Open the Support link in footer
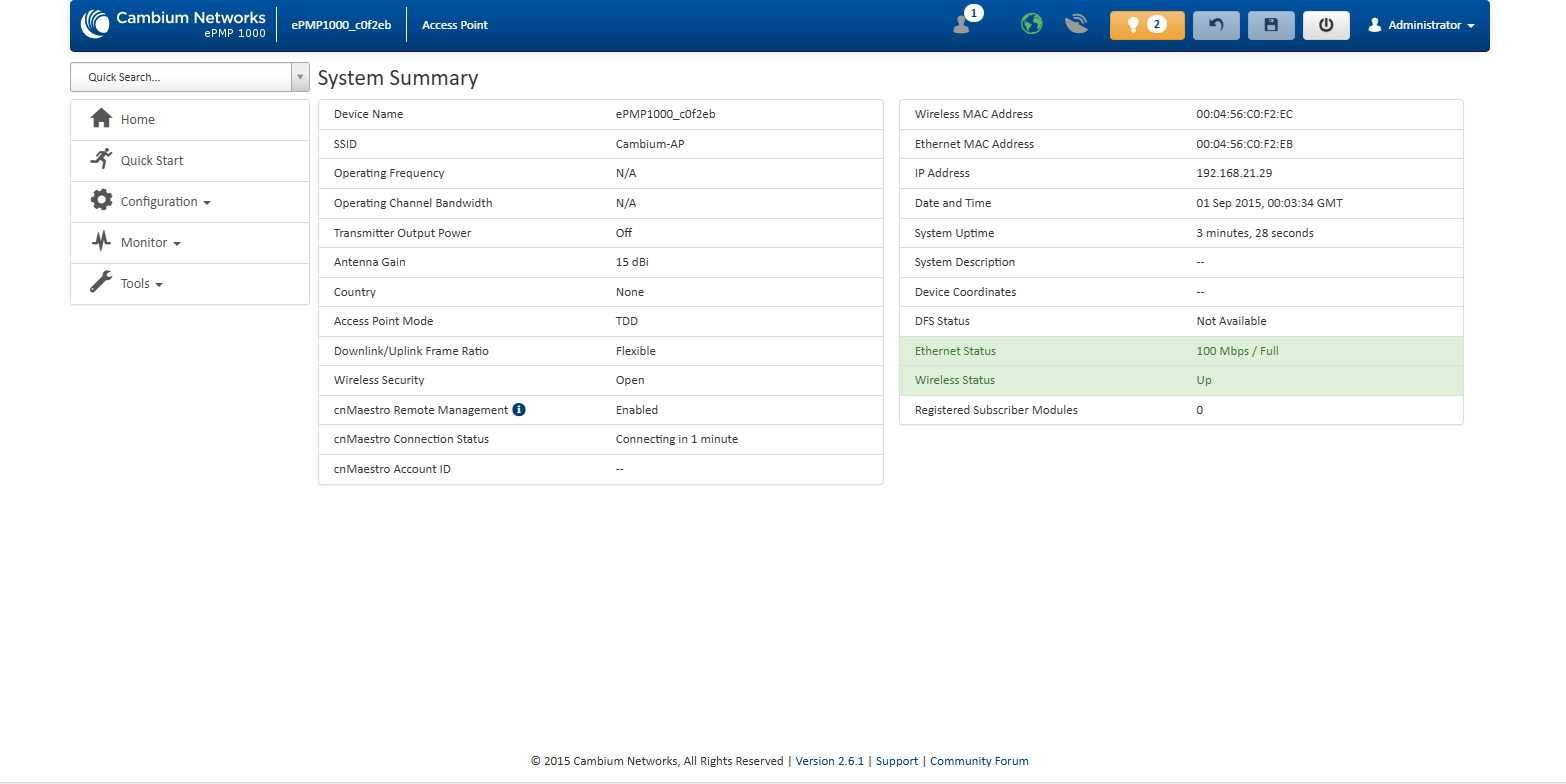This screenshot has height=784, width=1566. point(897,761)
